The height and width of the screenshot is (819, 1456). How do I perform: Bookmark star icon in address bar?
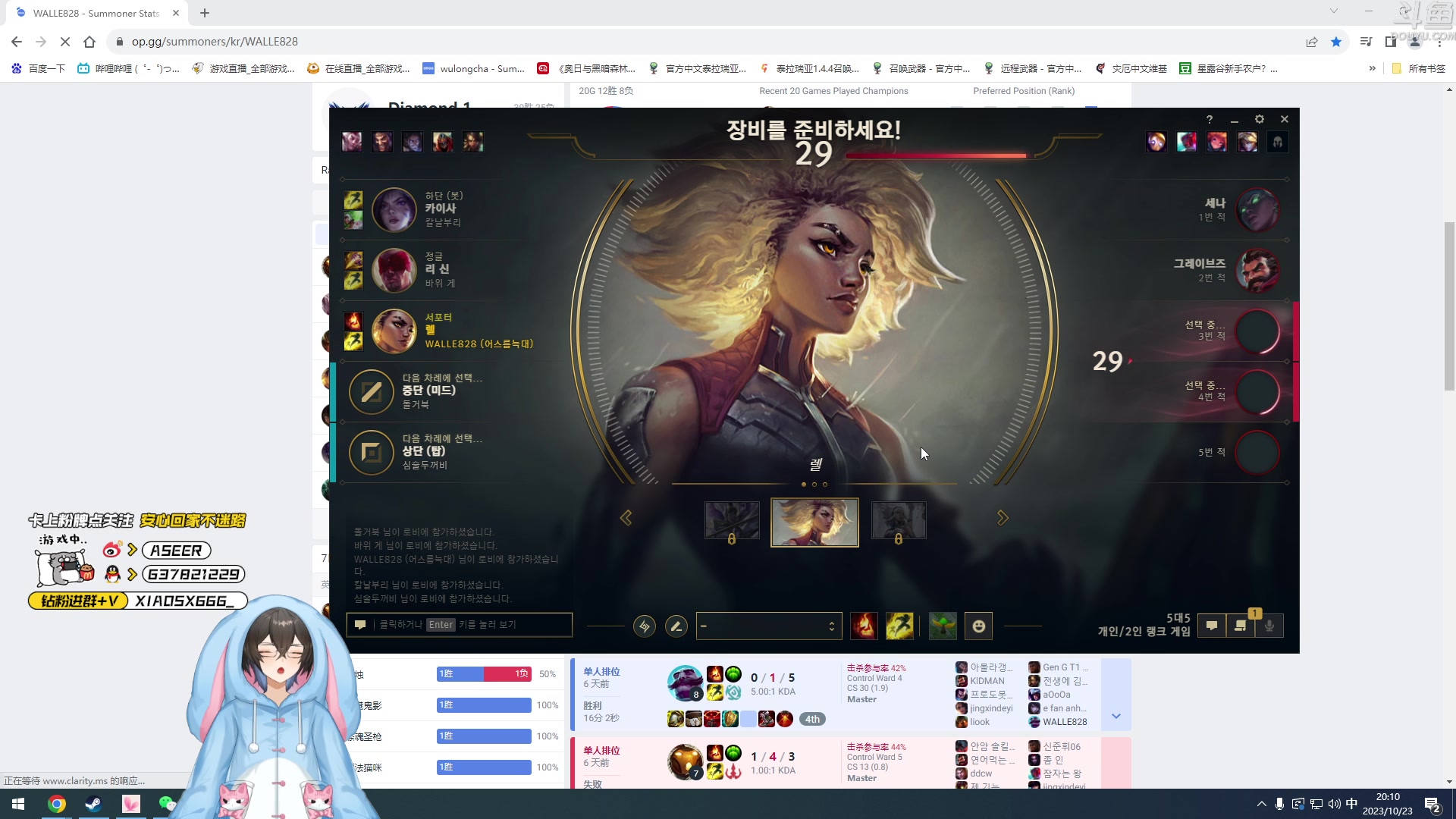(x=1336, y=42)
